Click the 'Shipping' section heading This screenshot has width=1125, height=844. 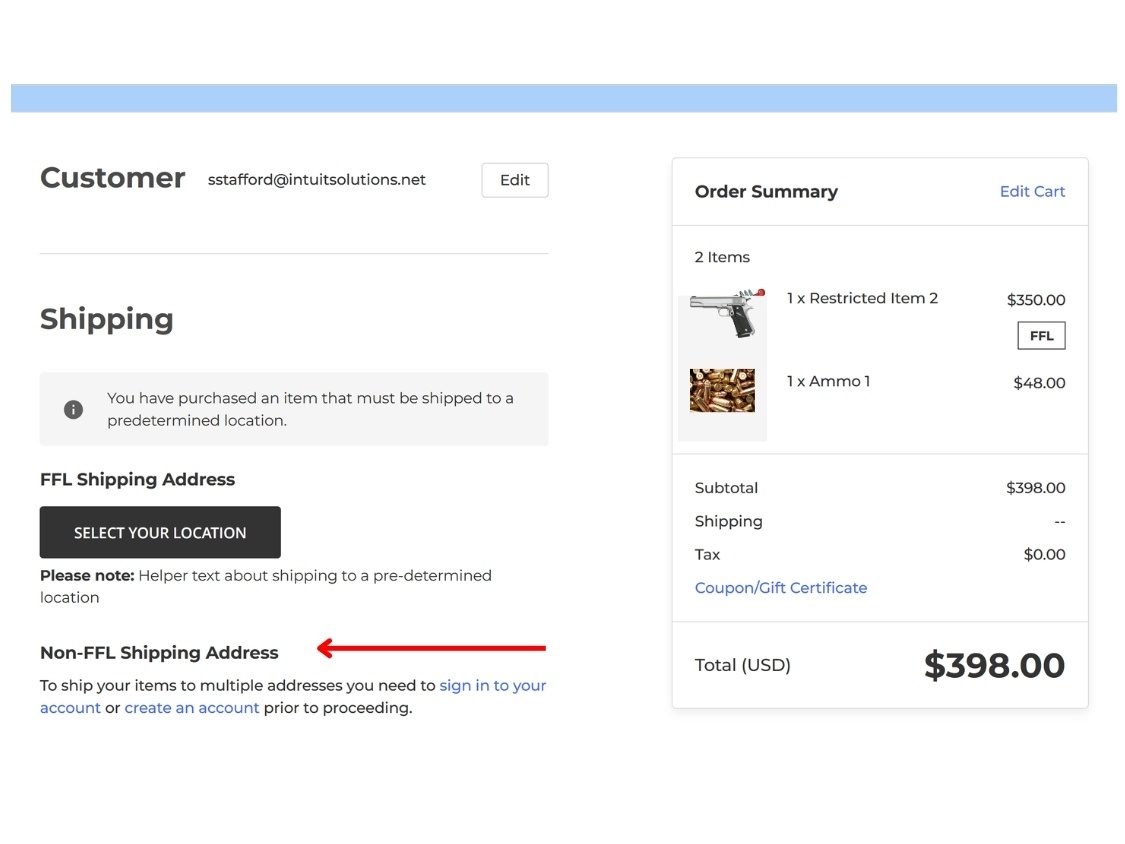coord(106,319)
